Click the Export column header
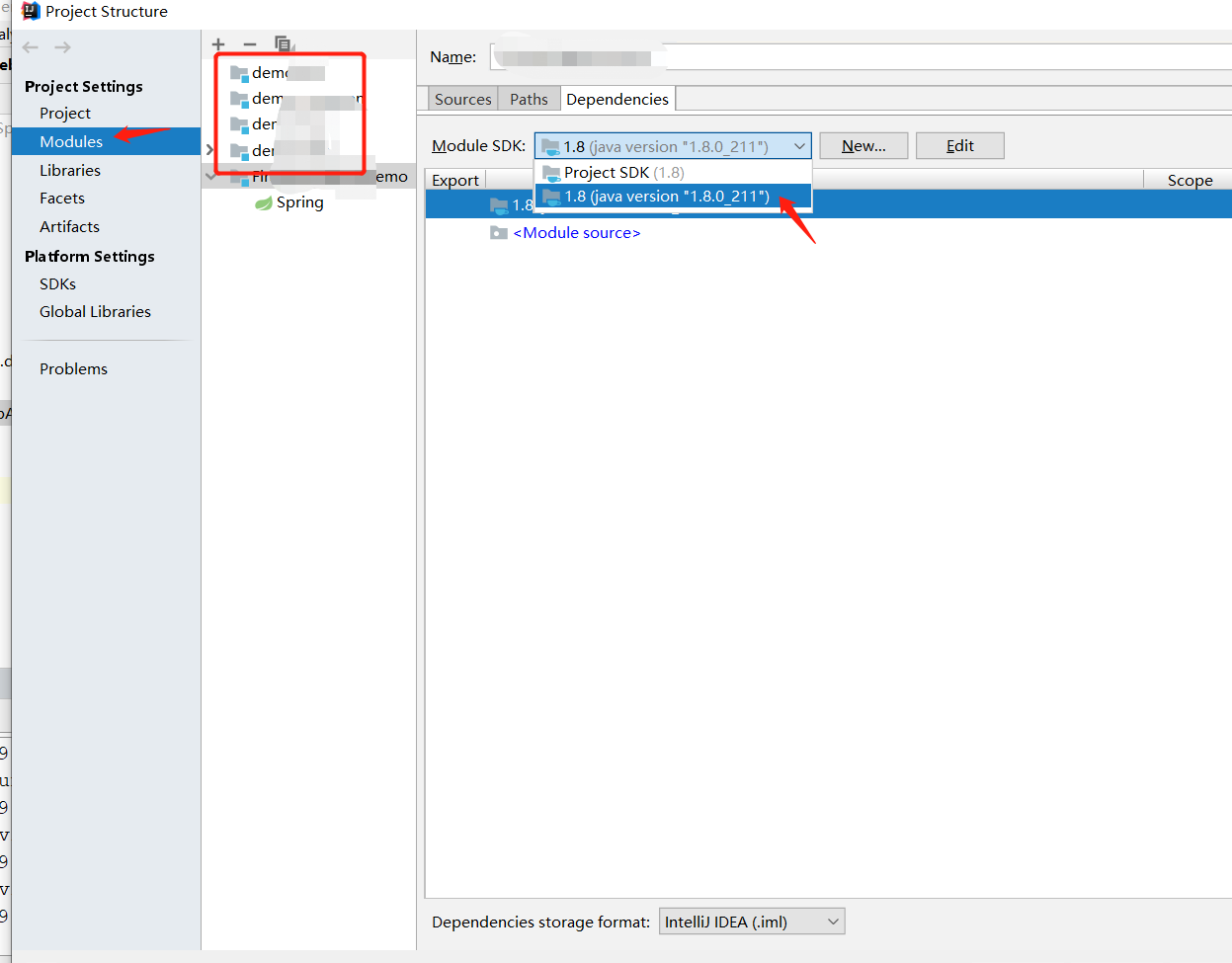Viewport: 1232px width, 963px height. pyautogui.click(x=455, y=180)
